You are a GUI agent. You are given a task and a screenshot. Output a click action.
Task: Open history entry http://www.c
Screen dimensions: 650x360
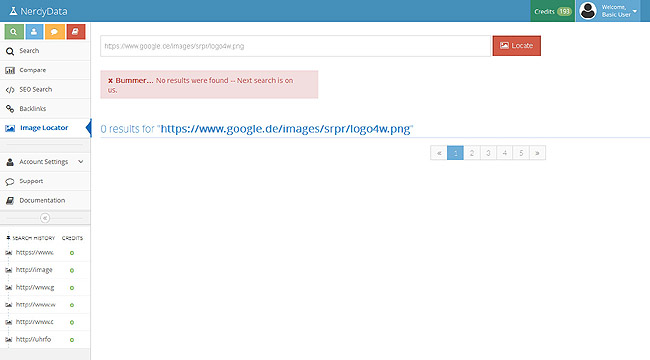tap(34, 322)
